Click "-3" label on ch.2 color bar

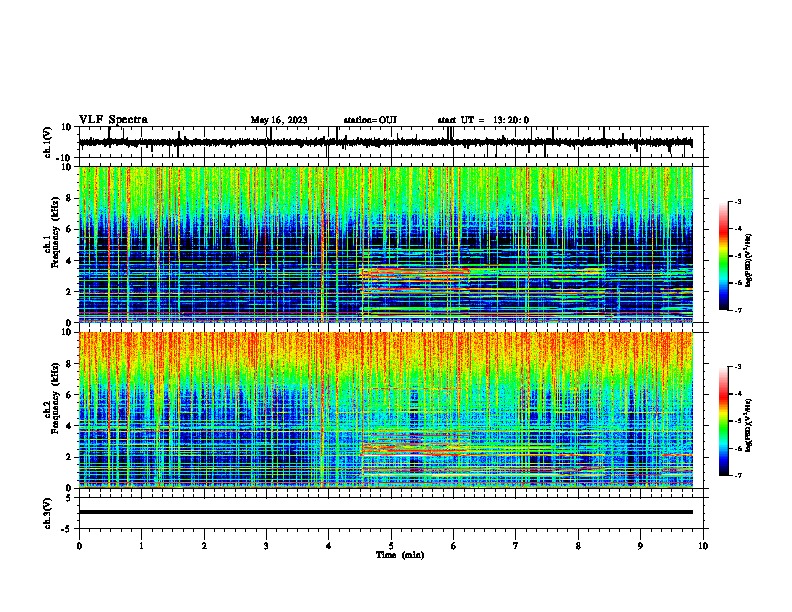click(x=738, y=367)
